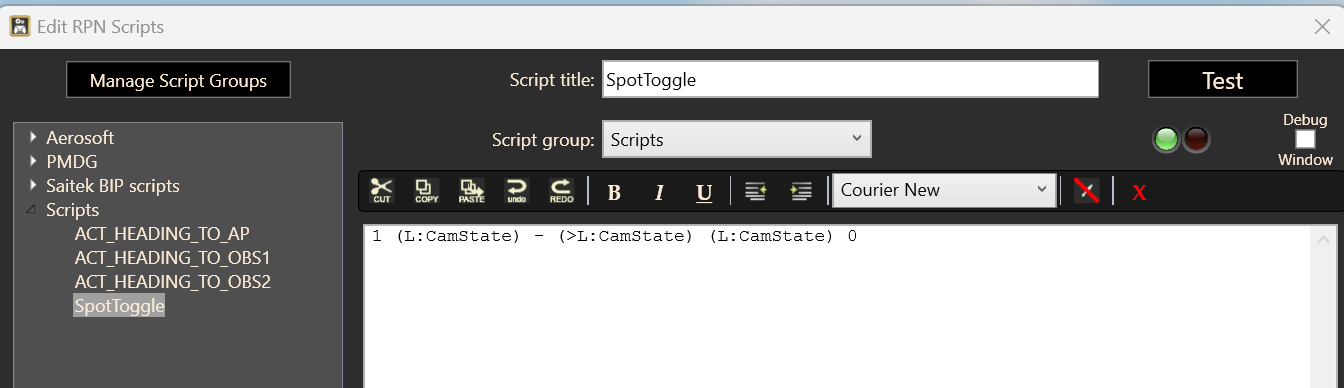Screen dimensions: 1344x388
Task: Open the Script group dropdown
Action: [x=736, y=140]
